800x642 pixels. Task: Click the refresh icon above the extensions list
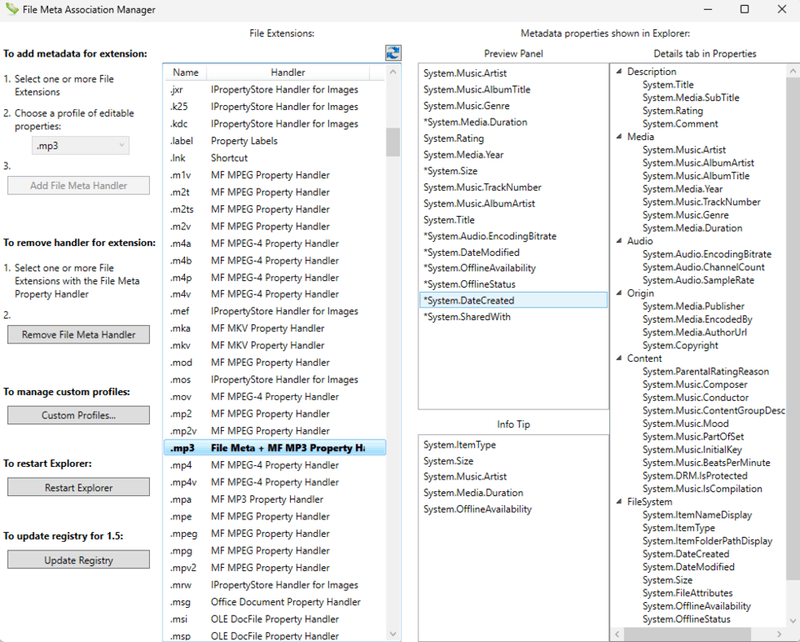[x=393, y=54]
